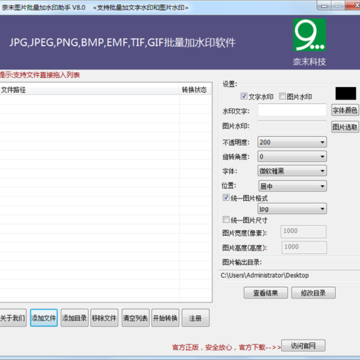Click the green 9 company logo
360x360 pixels.
pos(309,35)
